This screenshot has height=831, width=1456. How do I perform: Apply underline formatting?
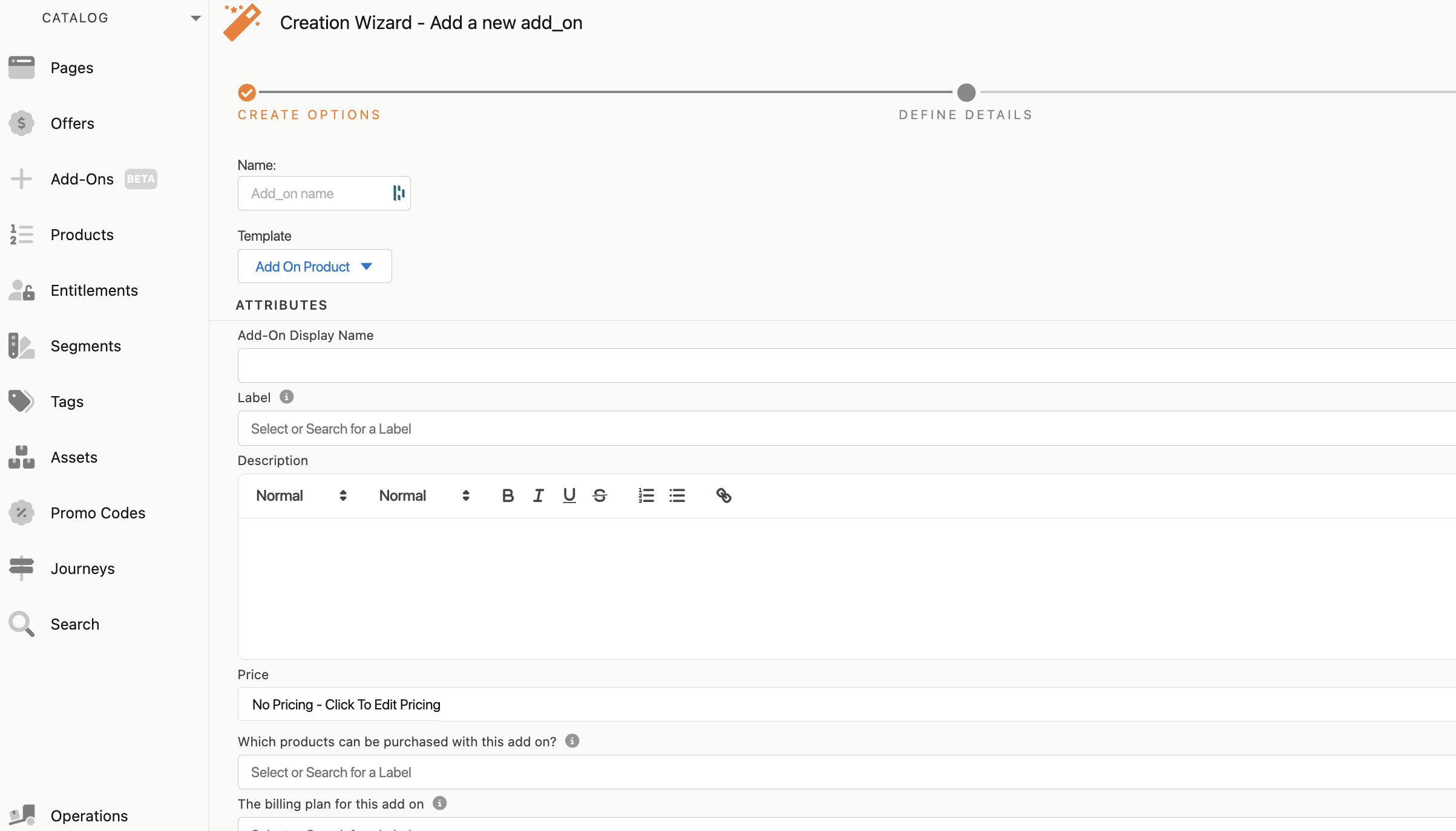click(x=569, y=496)
